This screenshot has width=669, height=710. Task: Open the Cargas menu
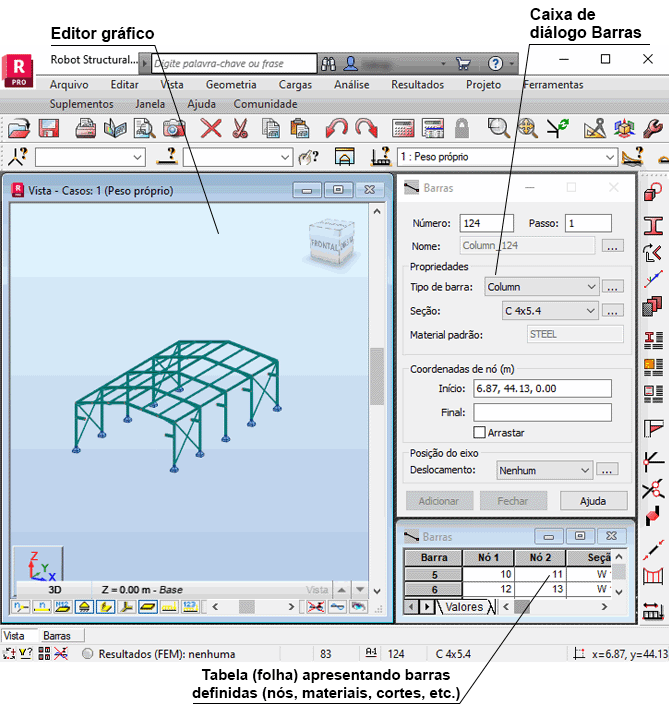click(x=295, y=85)
